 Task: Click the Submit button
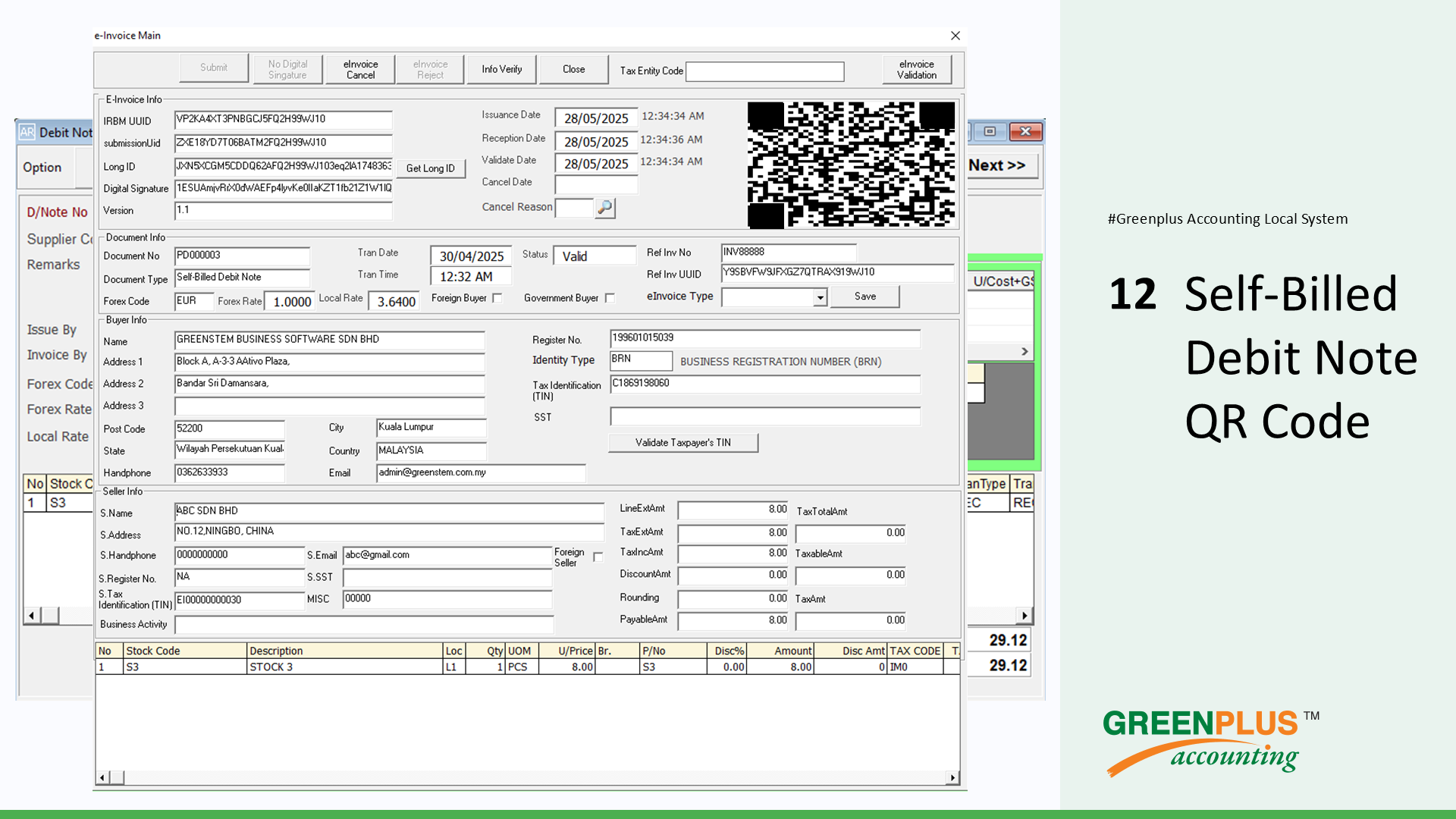tap(214, 68)
